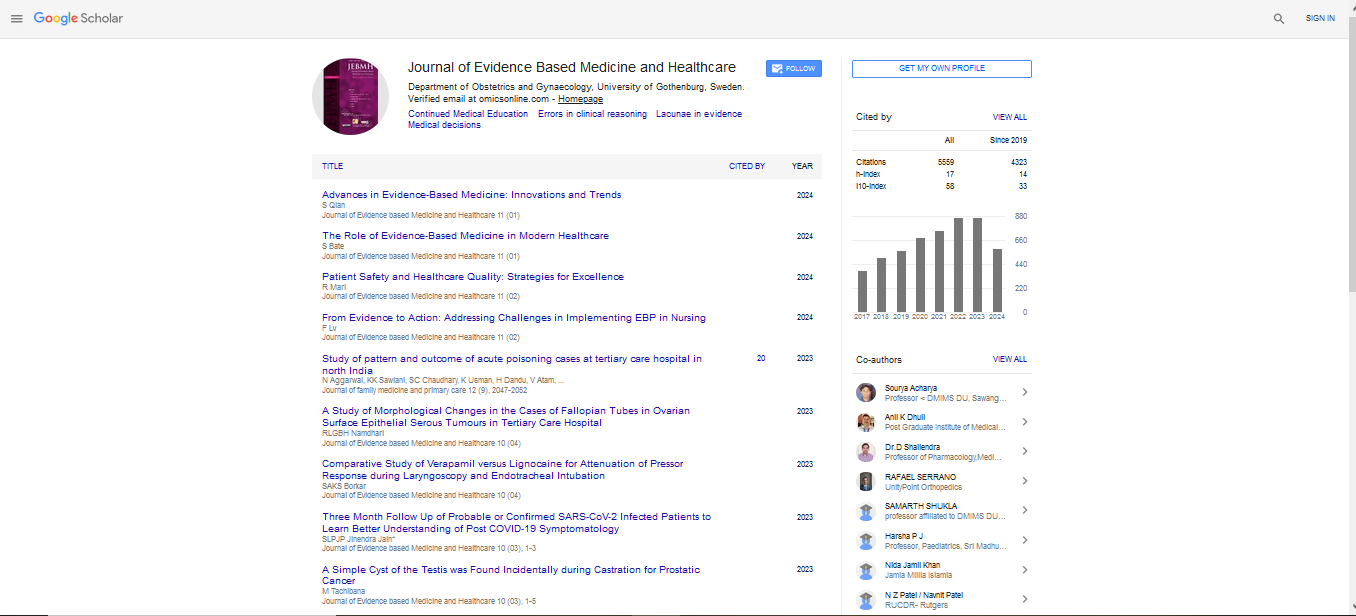This screenshot has width=1356, height=616.
Task: Open article on acute poisoning cases in north India
Action: 512,365
